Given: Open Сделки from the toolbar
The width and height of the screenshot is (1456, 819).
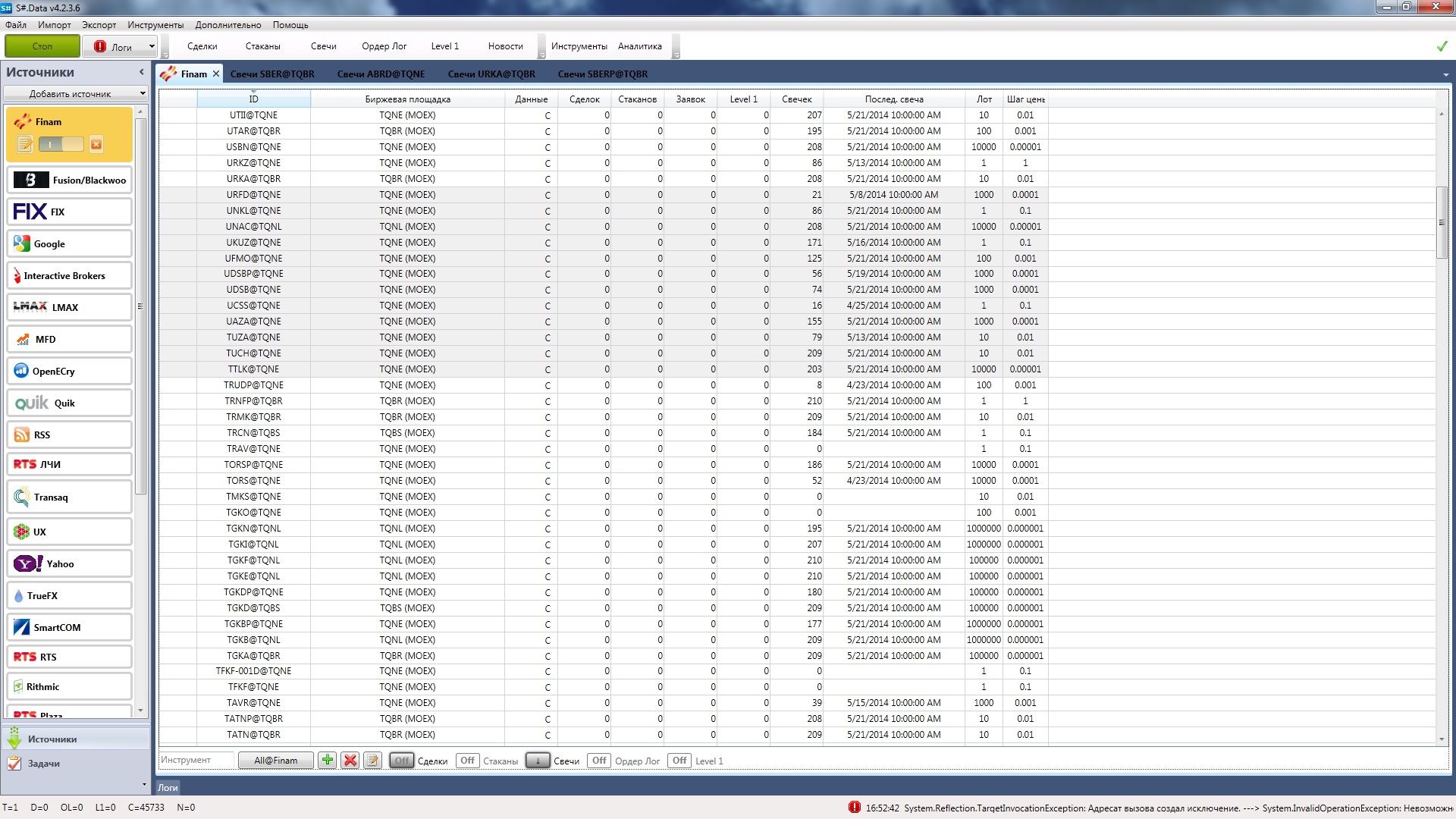Looking at the screenshot, I should tap(202, 46).
